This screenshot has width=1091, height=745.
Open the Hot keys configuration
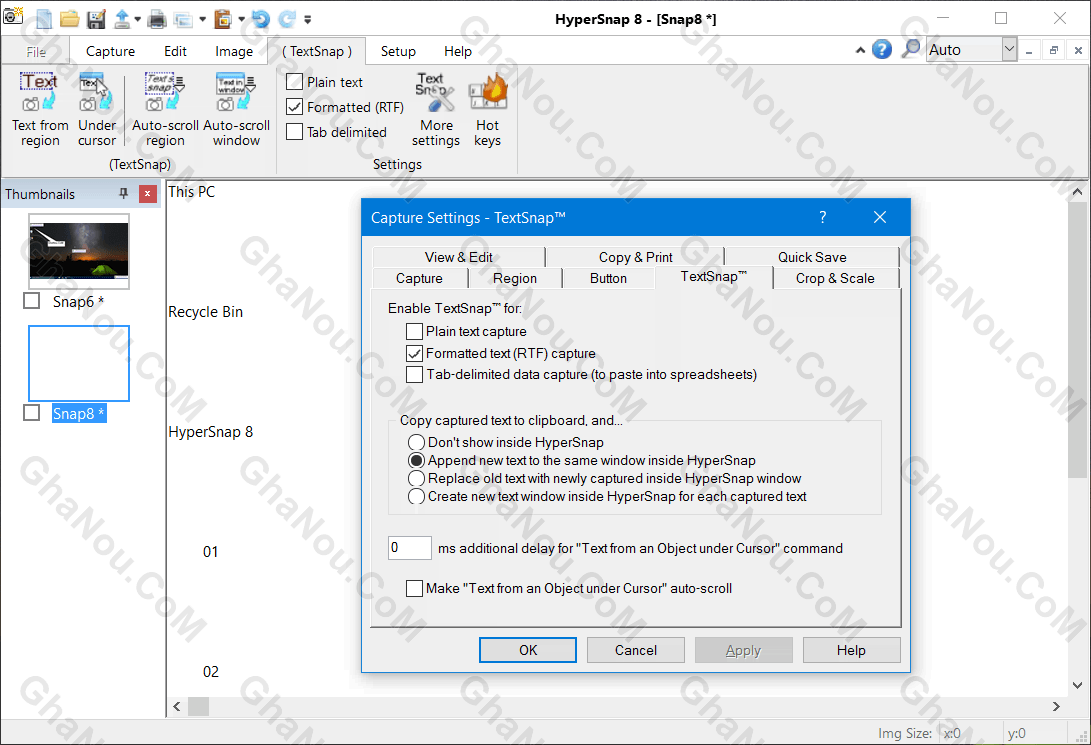tap(487, 110)
